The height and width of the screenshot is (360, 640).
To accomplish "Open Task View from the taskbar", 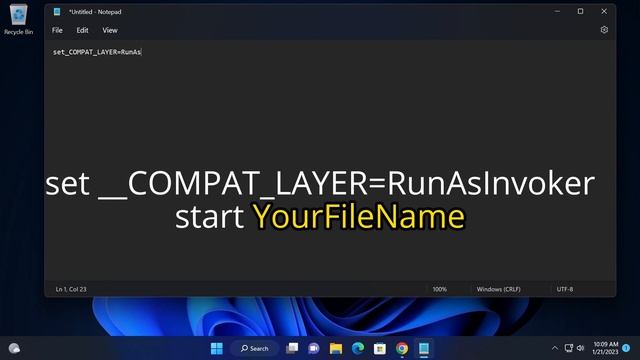I will click(292, 348).
